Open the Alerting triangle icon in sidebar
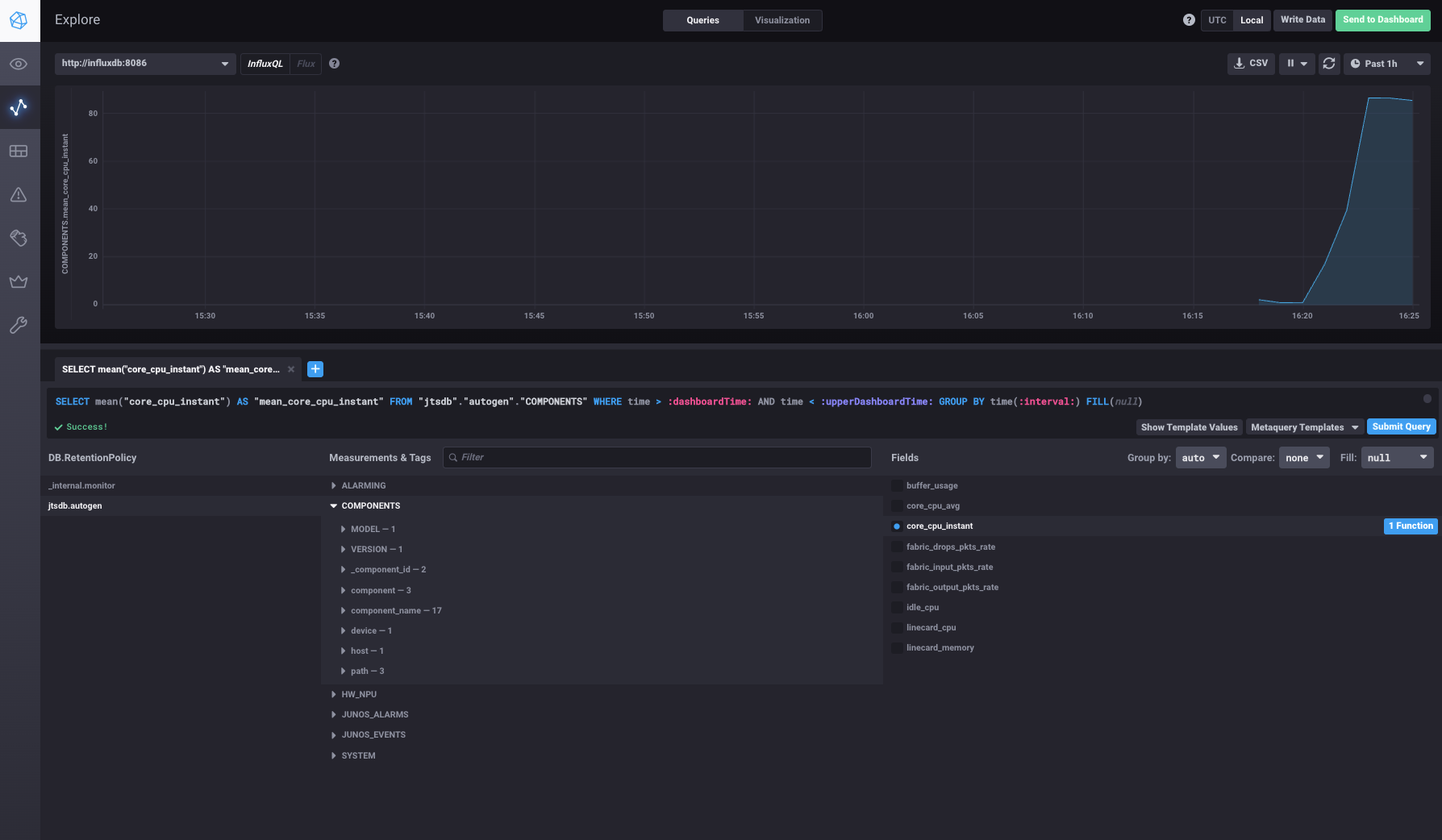The image size is (1442, 840). [x=19, y=194]
